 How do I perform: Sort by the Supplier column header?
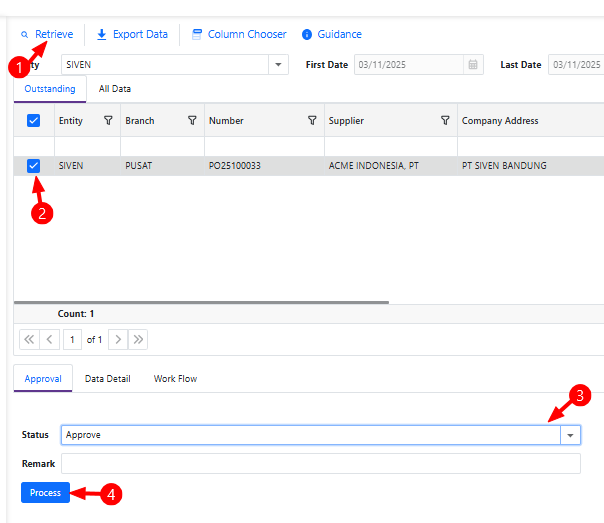(346, 121)
